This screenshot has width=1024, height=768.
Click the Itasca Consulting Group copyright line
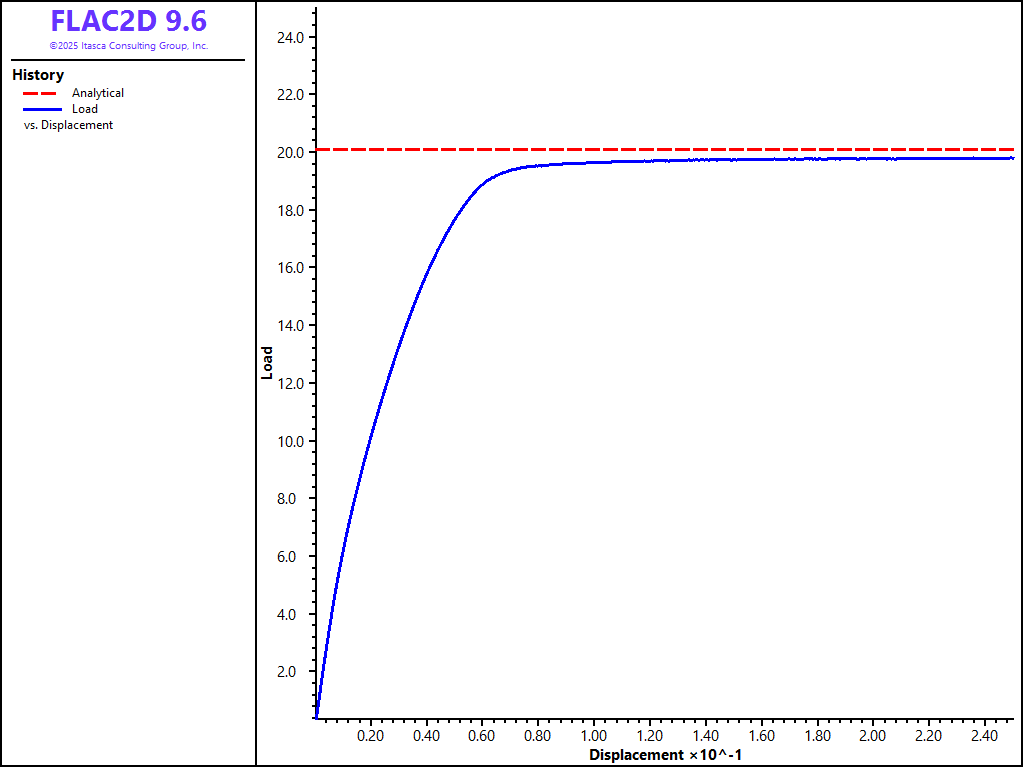[128, 46]
